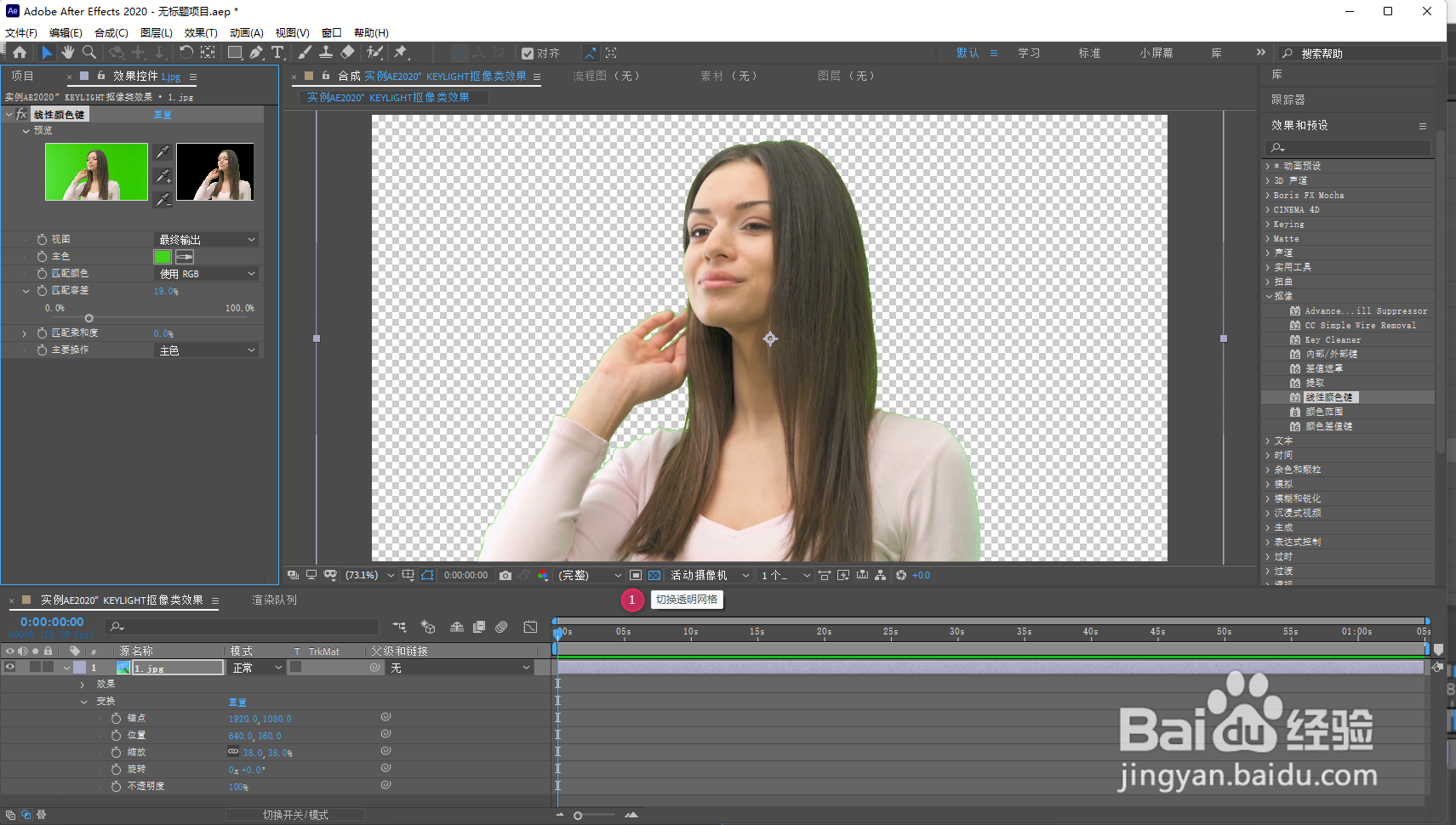This screenshot has height=825, width=1456.
Task: Open the 效果(T) menu
Action: tap(201, 32)
